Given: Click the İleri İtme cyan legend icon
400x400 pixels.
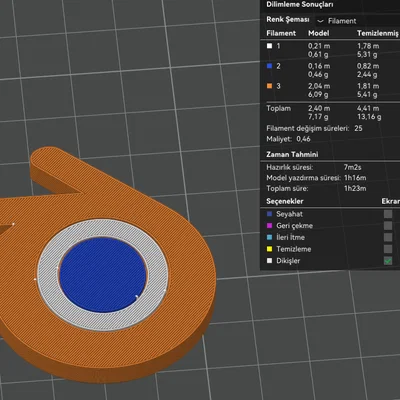Looking at the screenshot, I should pyautogui.click(x=270, y=237).
